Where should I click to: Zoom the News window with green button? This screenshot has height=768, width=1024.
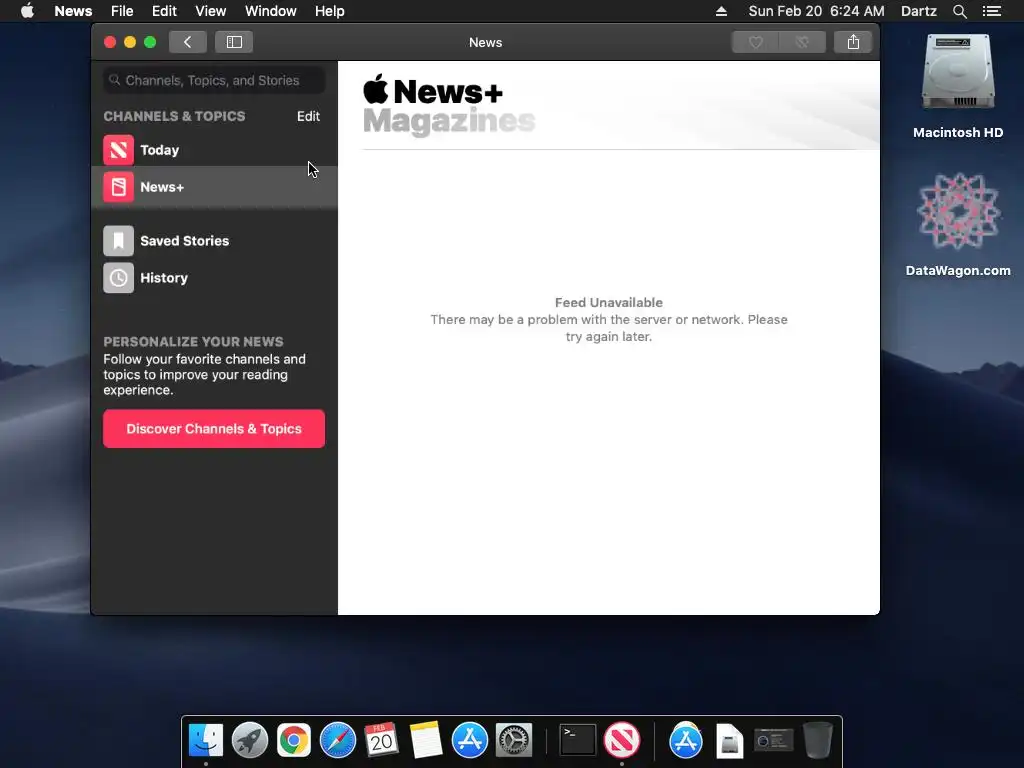click(150, 42)
